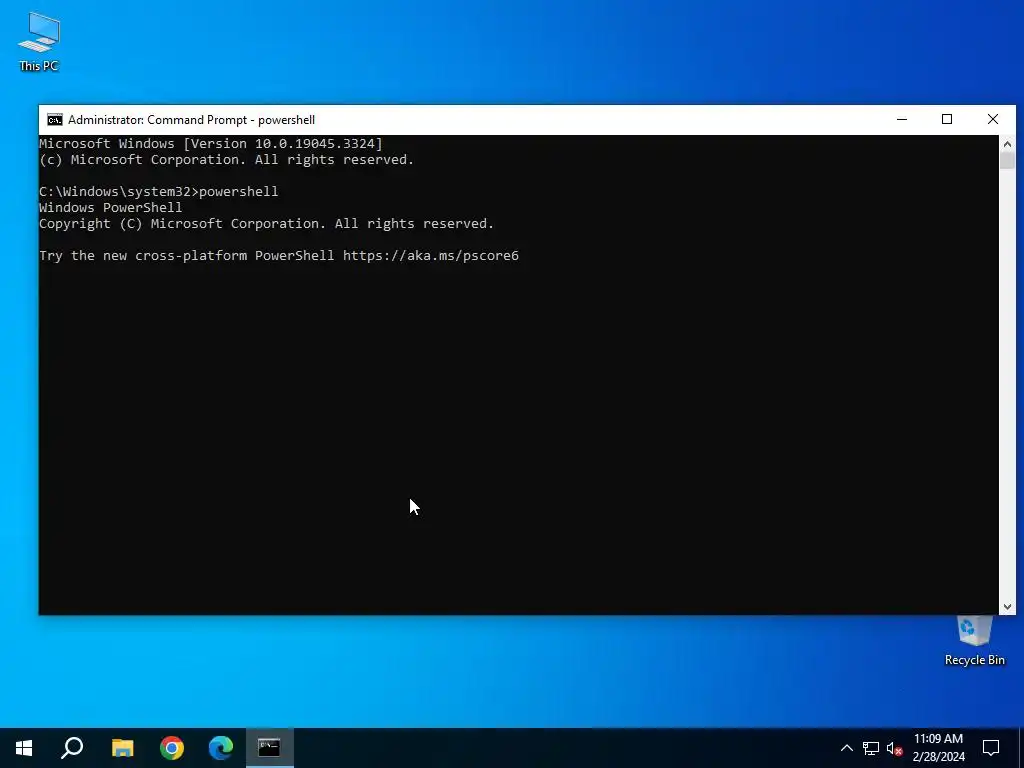Show hidden system tray icons chevron
1024x768 pixels.
point(846,748)
